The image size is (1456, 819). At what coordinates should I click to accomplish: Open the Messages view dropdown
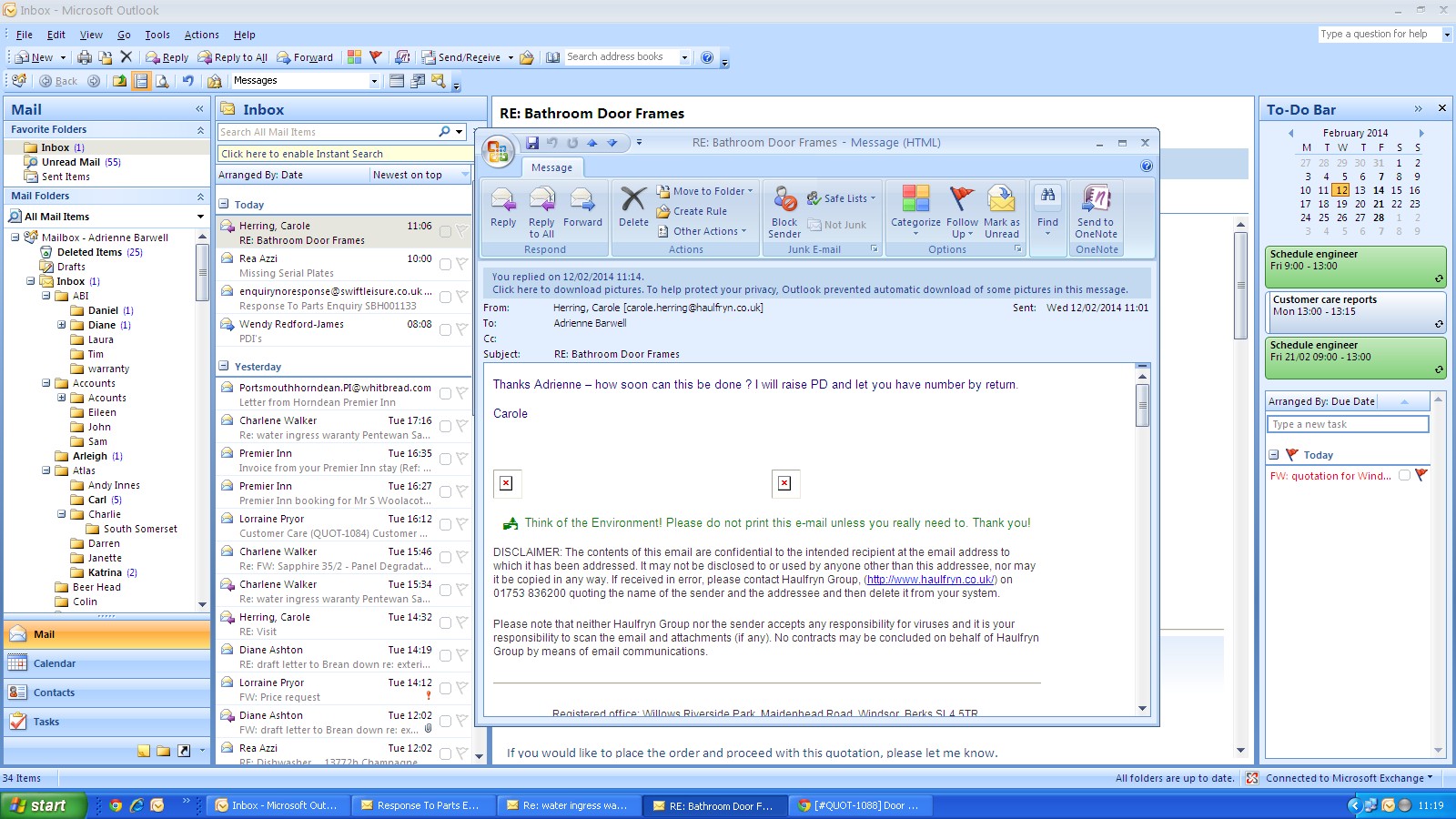(373, 81)
